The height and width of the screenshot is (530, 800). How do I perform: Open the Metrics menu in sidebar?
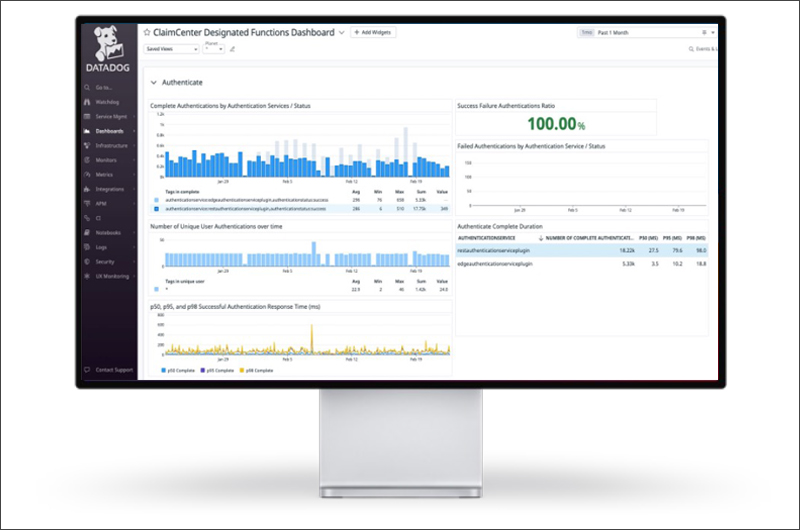click(x=105, y=174)
